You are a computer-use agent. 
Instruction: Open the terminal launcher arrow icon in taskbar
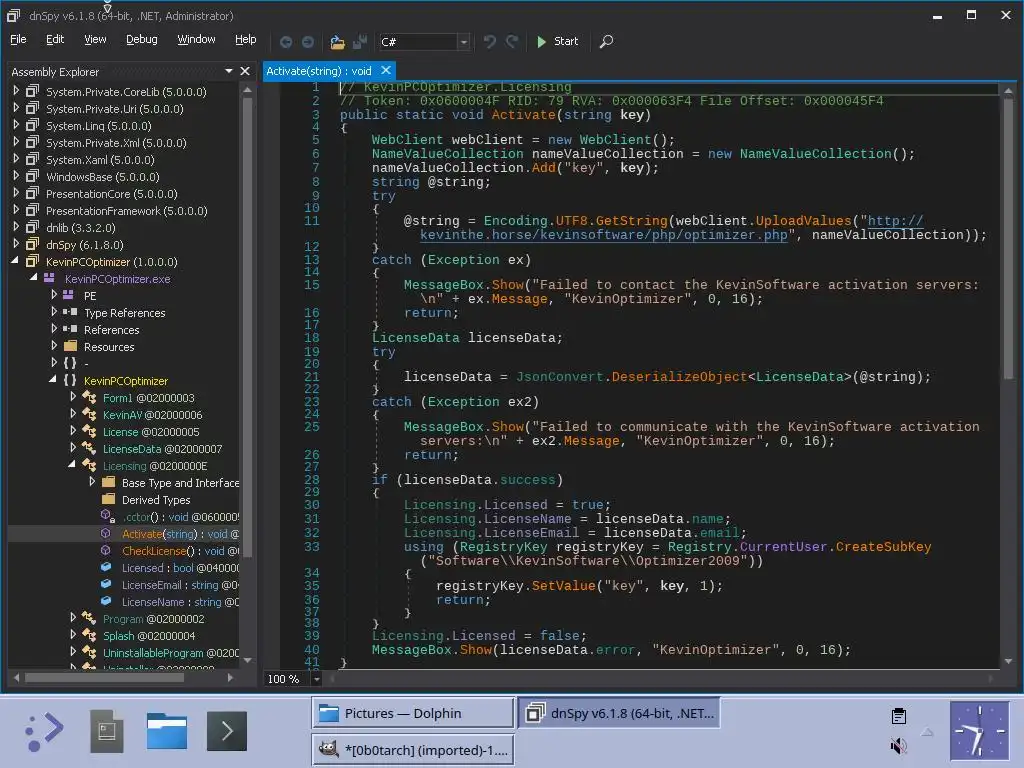point(227,730)
